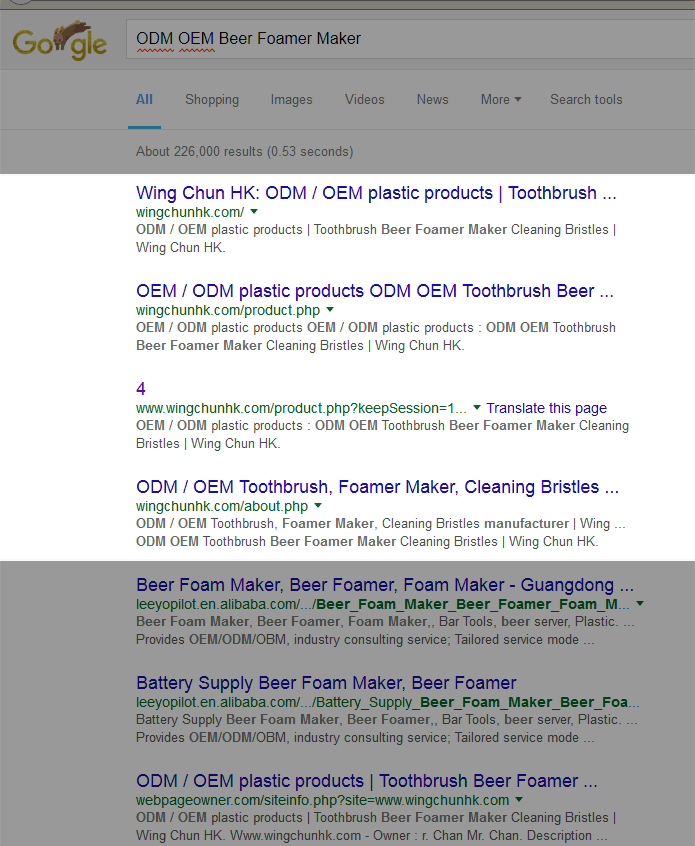Expand the More dropdown menu
This screenshot has height=846, width=695.
[501, 100]
